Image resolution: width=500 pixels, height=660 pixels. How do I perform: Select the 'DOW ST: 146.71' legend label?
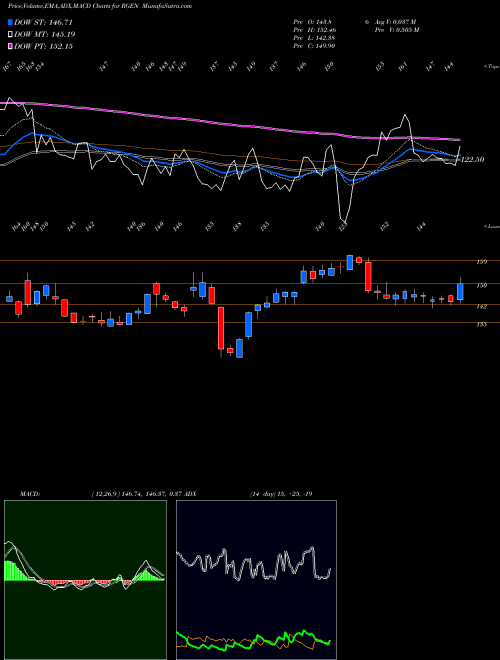pyautogui.click(x=43, y=22)
